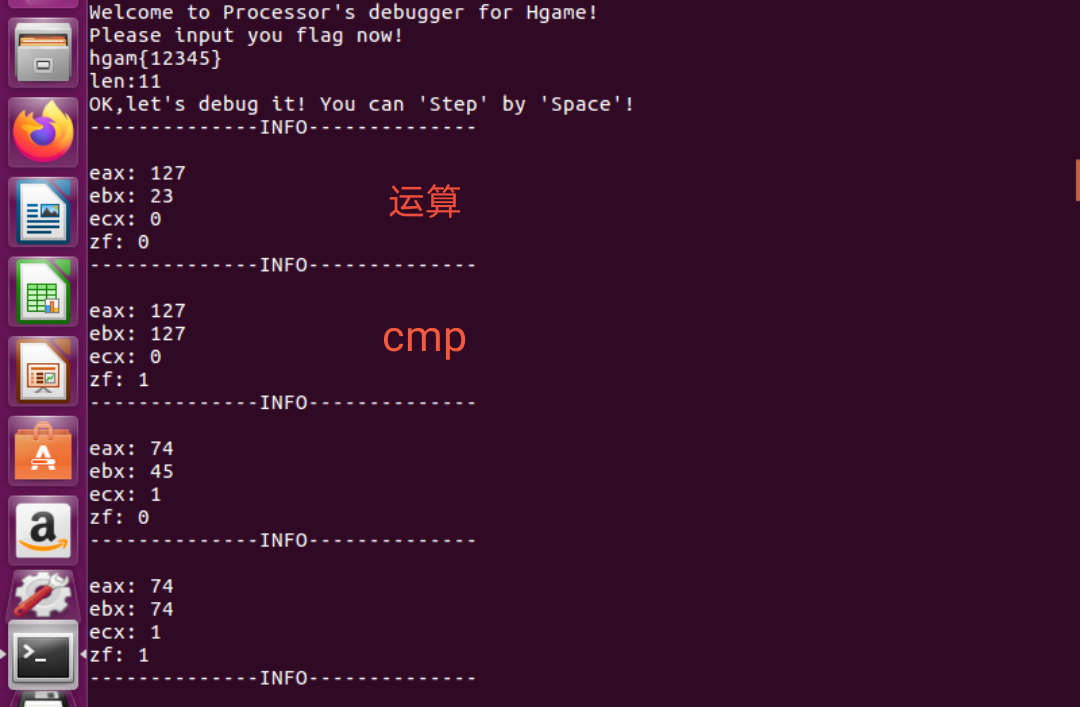The height and width of the screenshot is (707, 1080).
Task: Click the partially hidden bottom dock icon
Action: (x=43, y=699)
